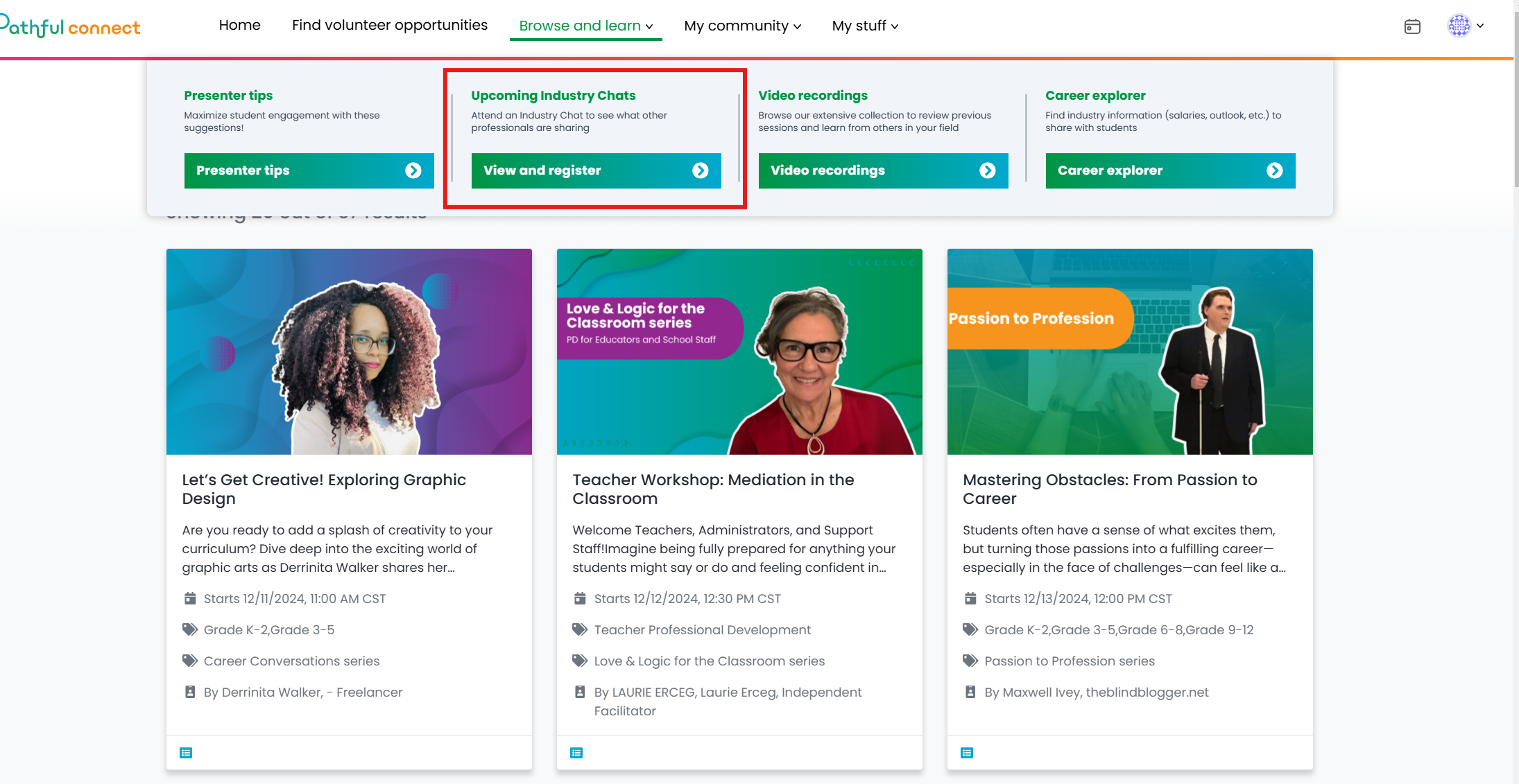Image resolution: width=1519 pixels, height=784 pixels.
Task: Open Career explorer heading link
Action: click(x=1095, y=95)
